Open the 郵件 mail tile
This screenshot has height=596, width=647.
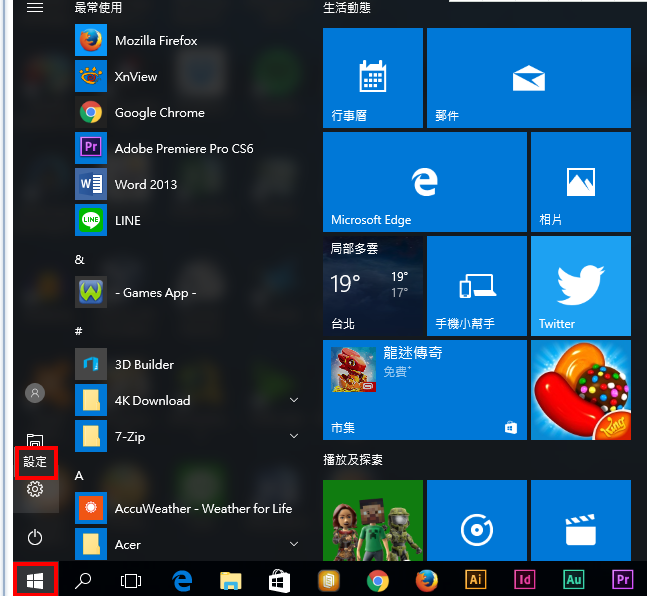(x=529, y=78)
